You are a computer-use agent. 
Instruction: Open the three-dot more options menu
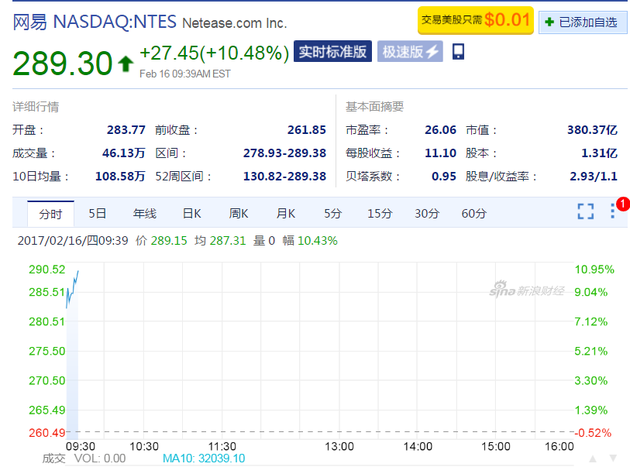click(x=612, y=211)
